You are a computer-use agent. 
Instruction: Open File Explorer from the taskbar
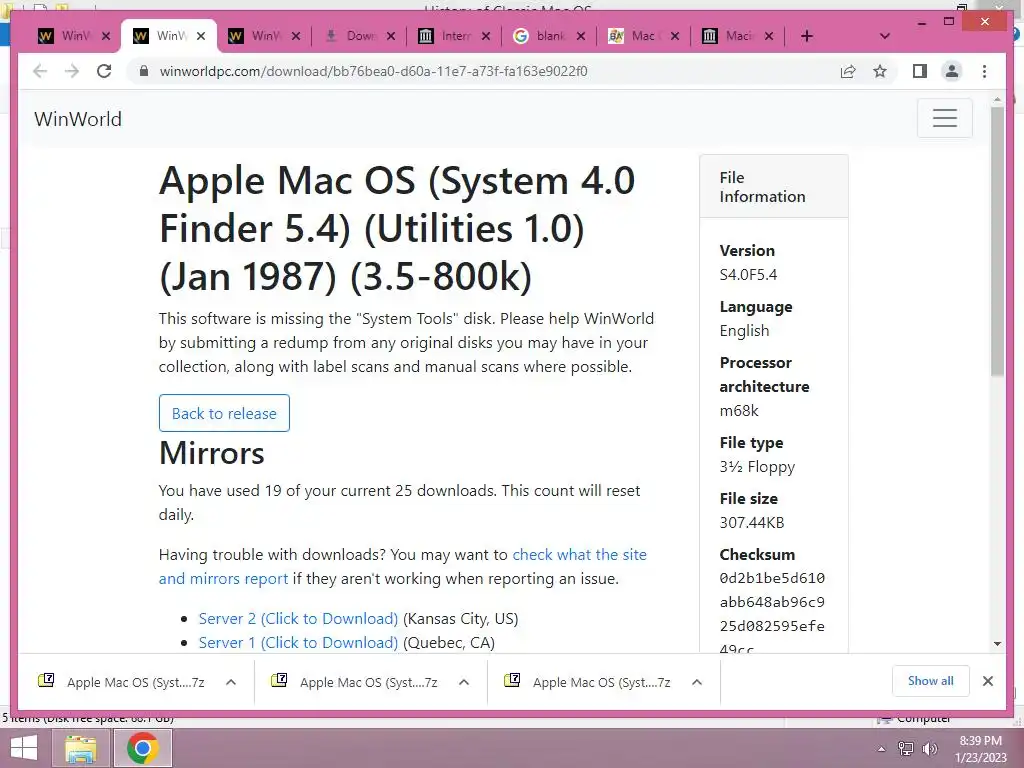80,748
